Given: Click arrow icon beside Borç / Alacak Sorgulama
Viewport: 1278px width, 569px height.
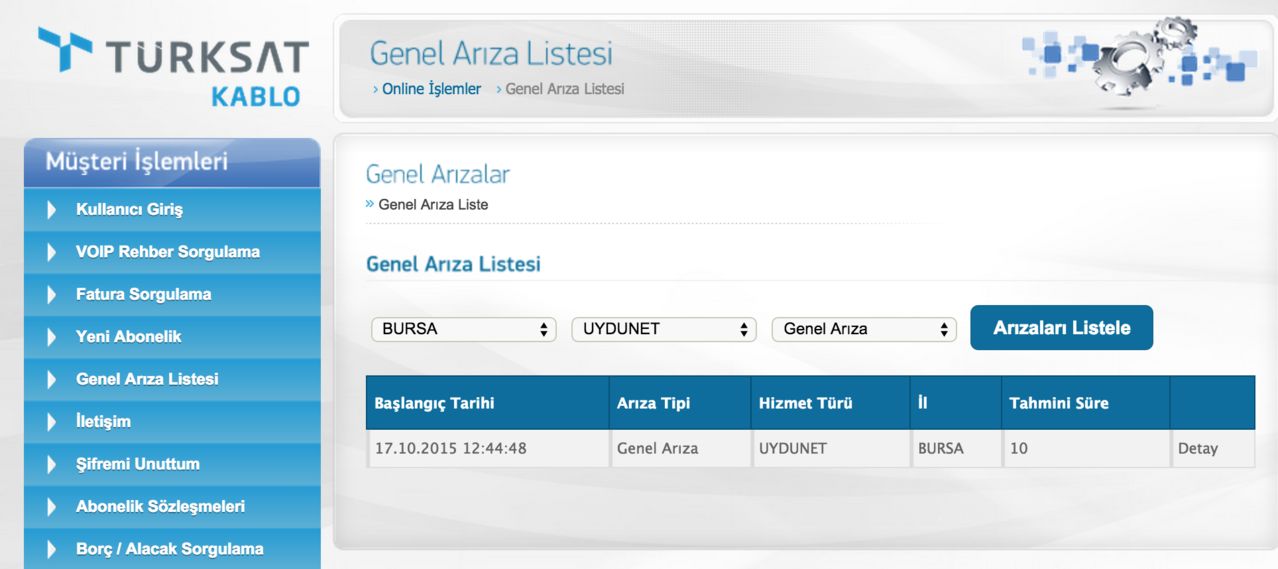Looking at the screenshot, I should coord(52,549).
